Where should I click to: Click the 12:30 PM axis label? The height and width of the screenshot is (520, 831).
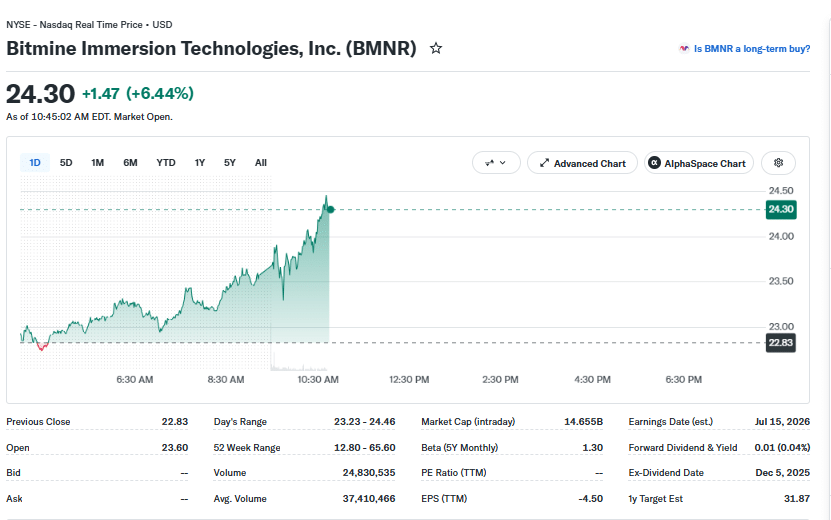point(409,380)
